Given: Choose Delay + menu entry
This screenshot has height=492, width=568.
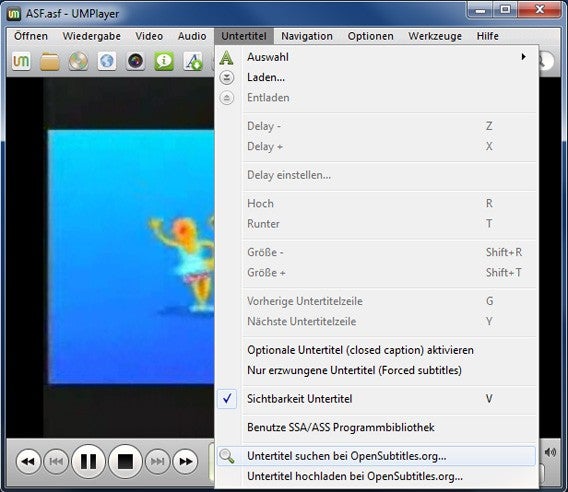Looking at the screenshot, I should point(376,147).
